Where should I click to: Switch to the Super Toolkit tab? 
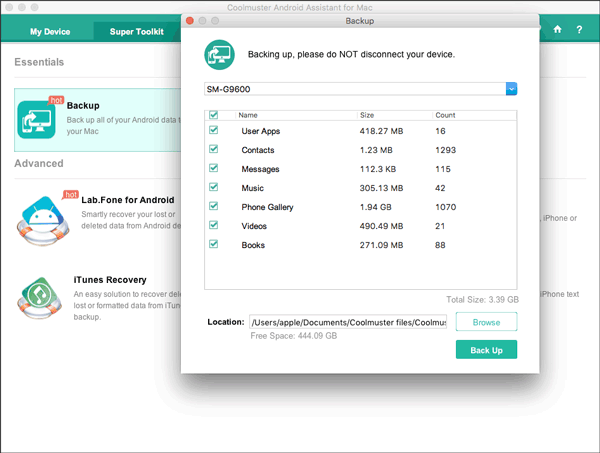click(137, 32)
